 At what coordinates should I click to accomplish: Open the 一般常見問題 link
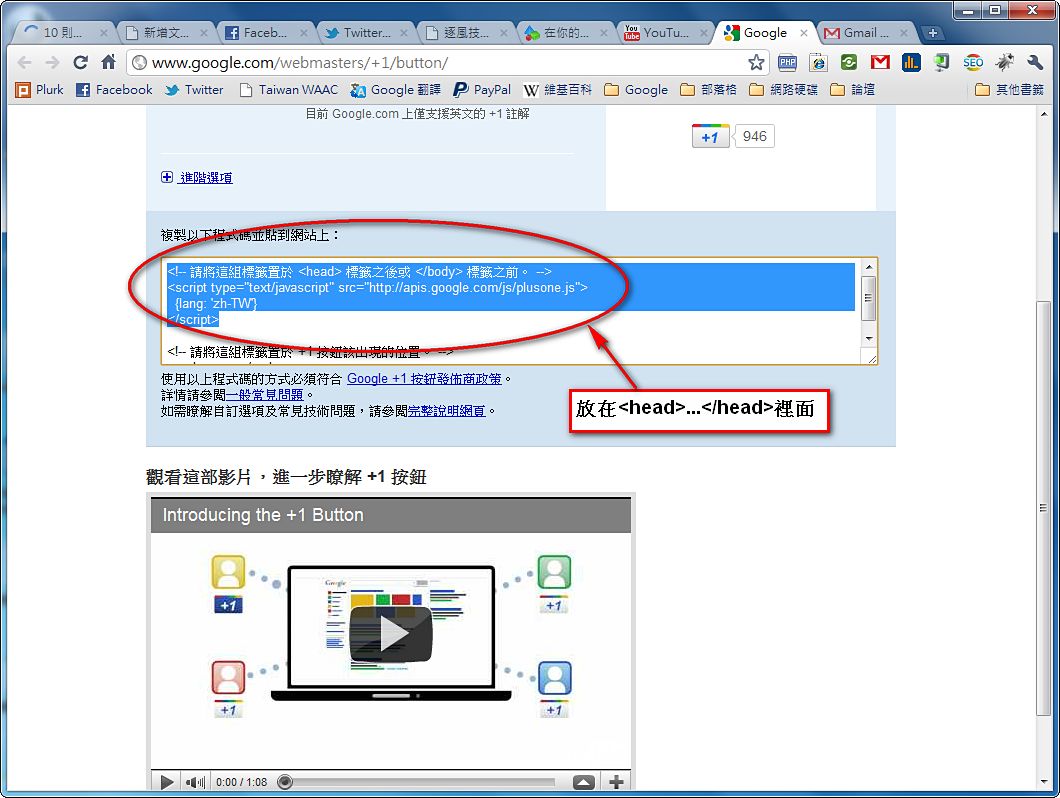[x=264, y=395]
